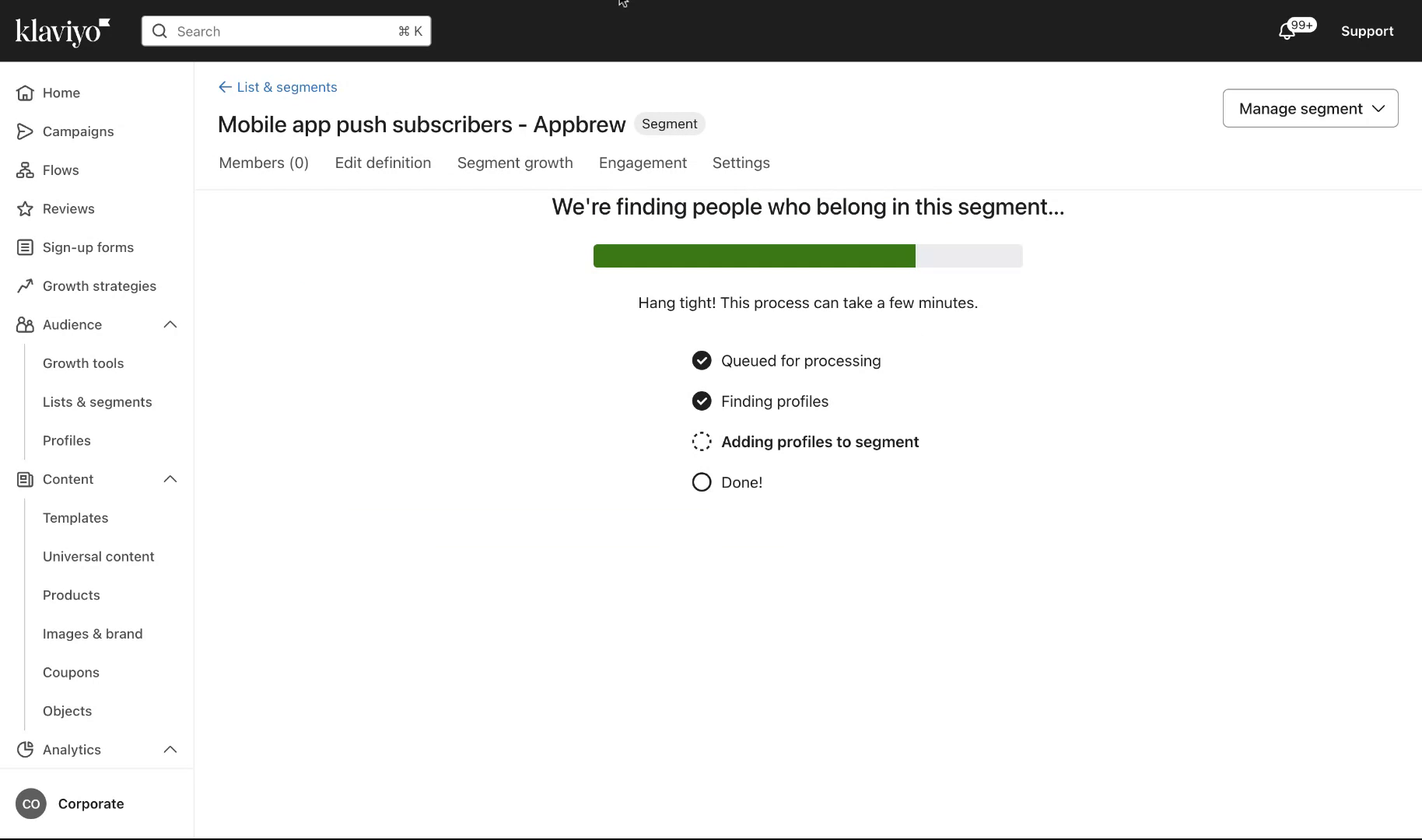Open the Engagement tab

[x=643, y=163]
